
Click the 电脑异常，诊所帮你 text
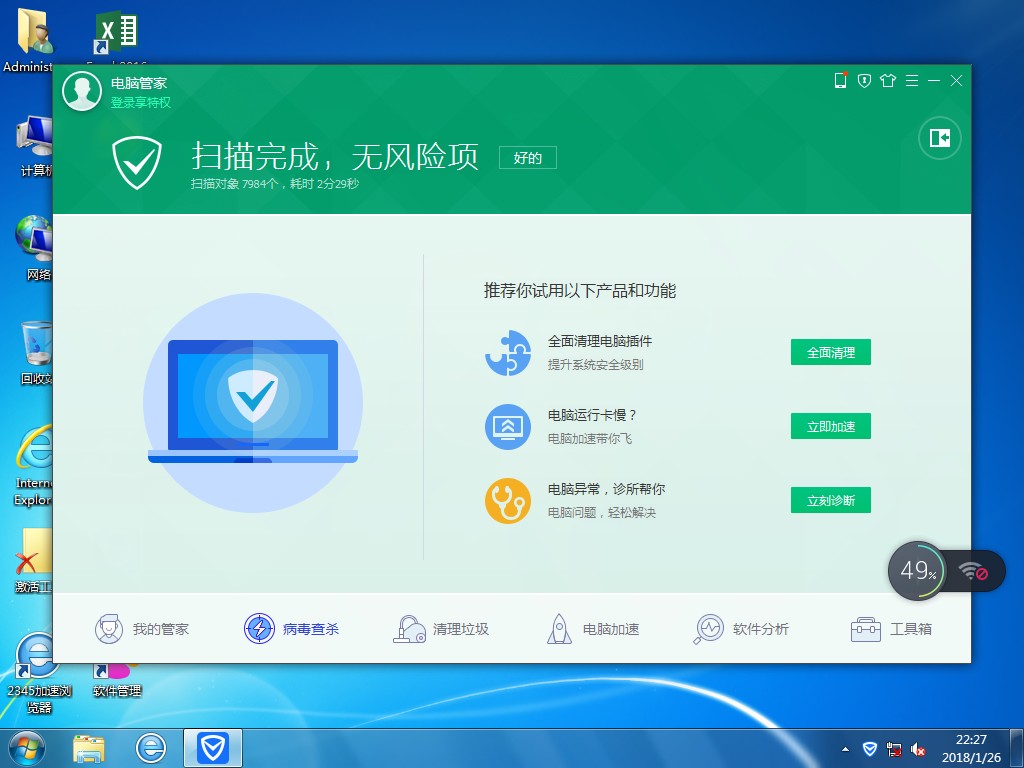coord(606,488)
